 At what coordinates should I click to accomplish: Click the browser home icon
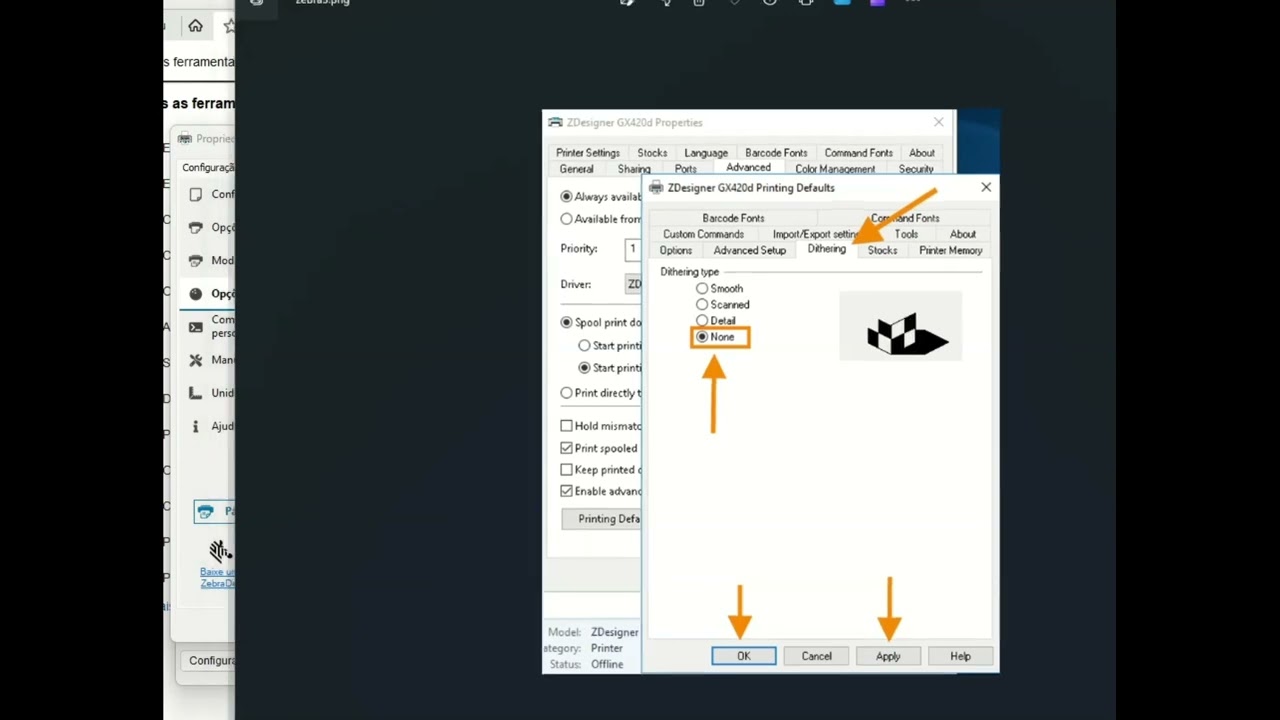tap(195, 26)
